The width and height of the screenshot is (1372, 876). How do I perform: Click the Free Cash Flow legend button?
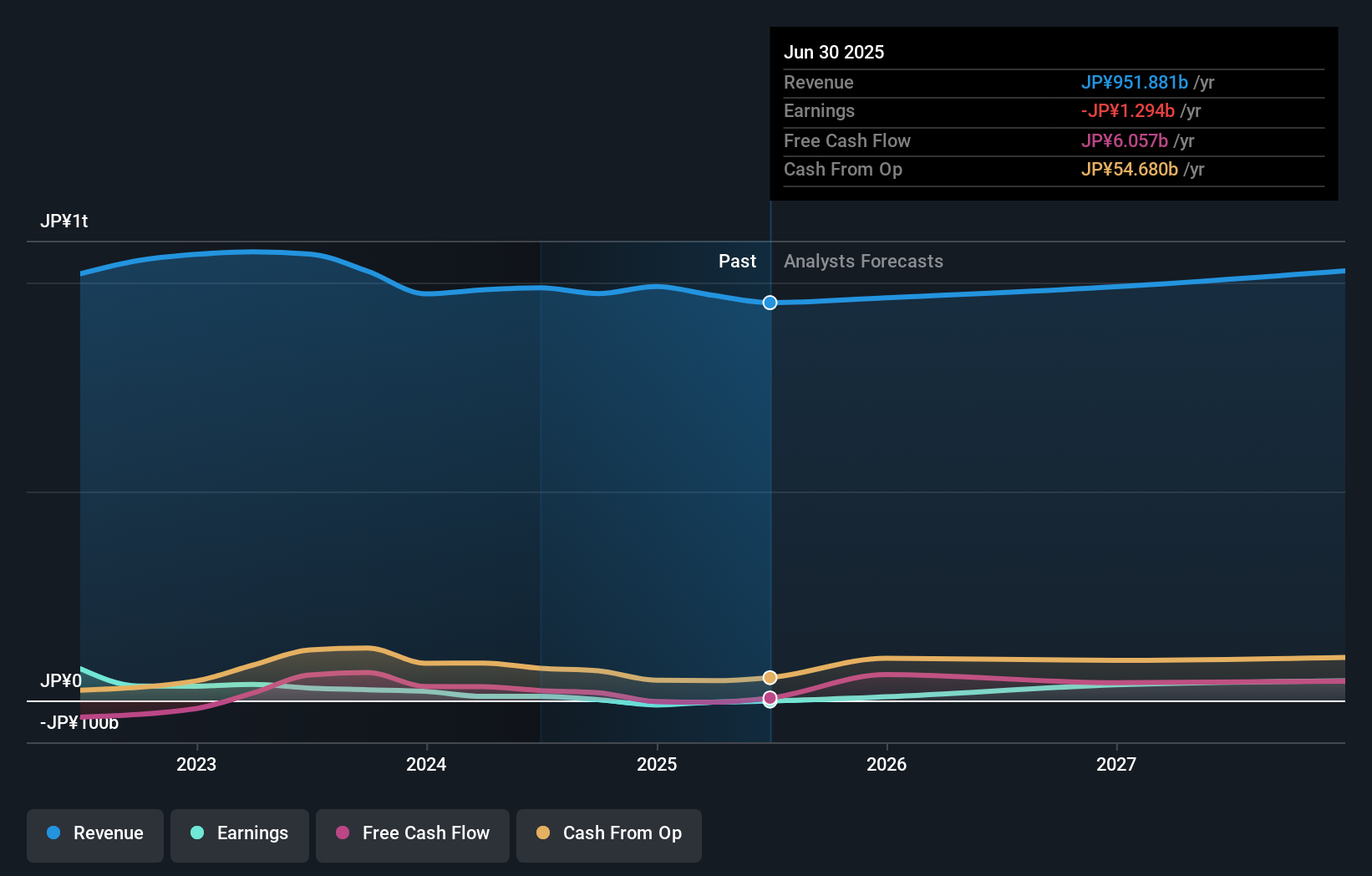412,835
